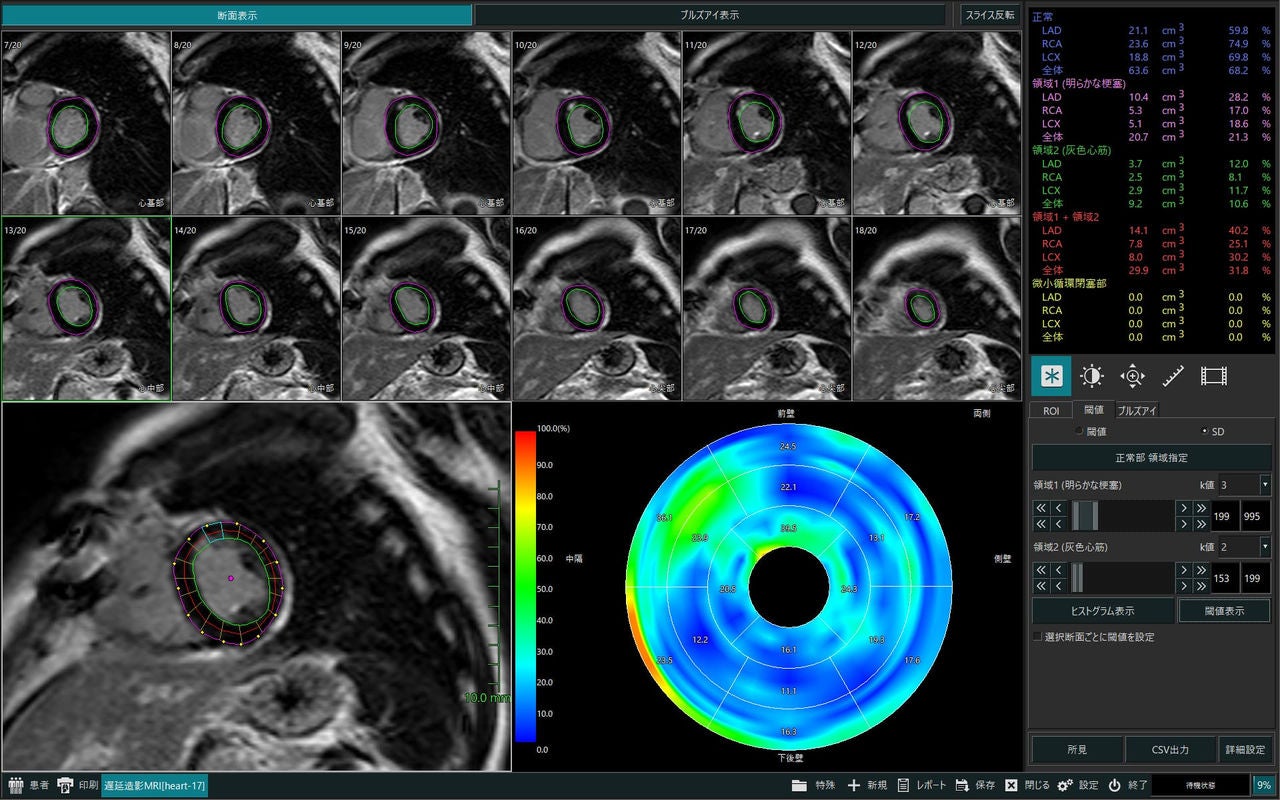The width and height of the screenshot is (1280, 800).
Task: Click the 16.3 bullseye segment value
Action: (x=788, y=732)
